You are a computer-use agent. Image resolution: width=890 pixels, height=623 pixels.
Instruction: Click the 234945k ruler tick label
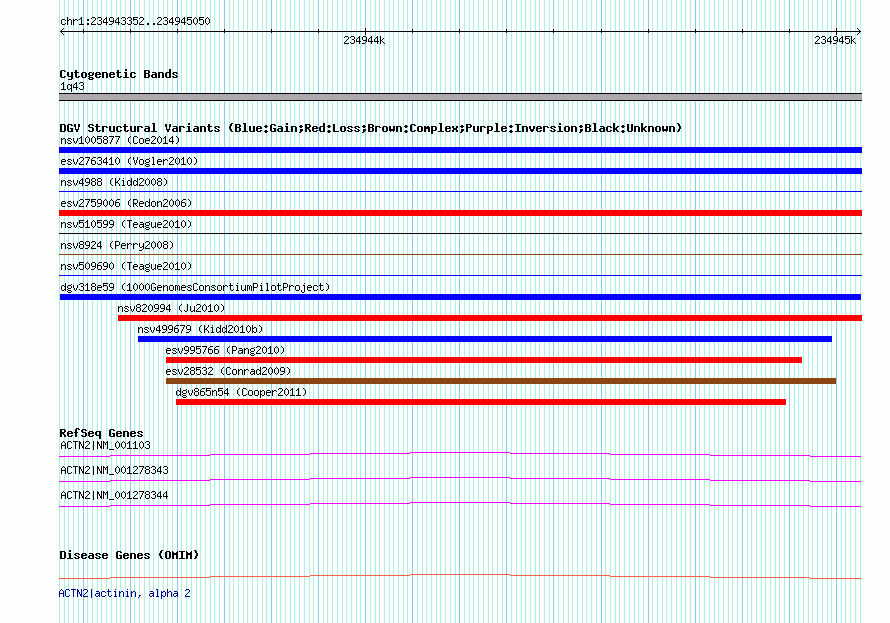tap(834, 40)
